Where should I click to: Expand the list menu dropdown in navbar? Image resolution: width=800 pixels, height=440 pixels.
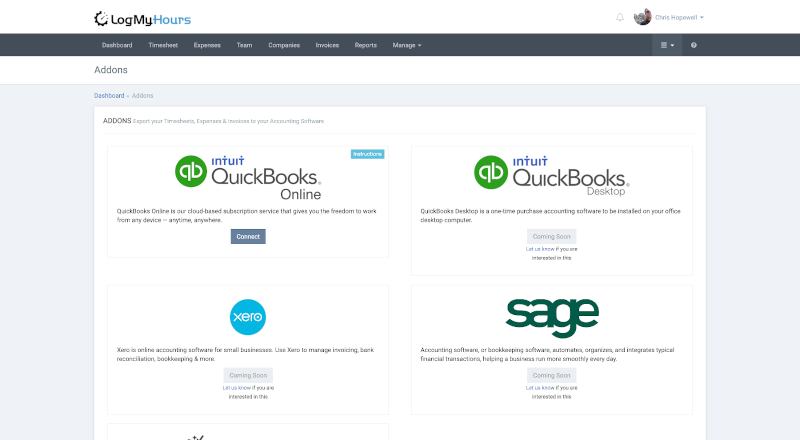tap(667, 45)
